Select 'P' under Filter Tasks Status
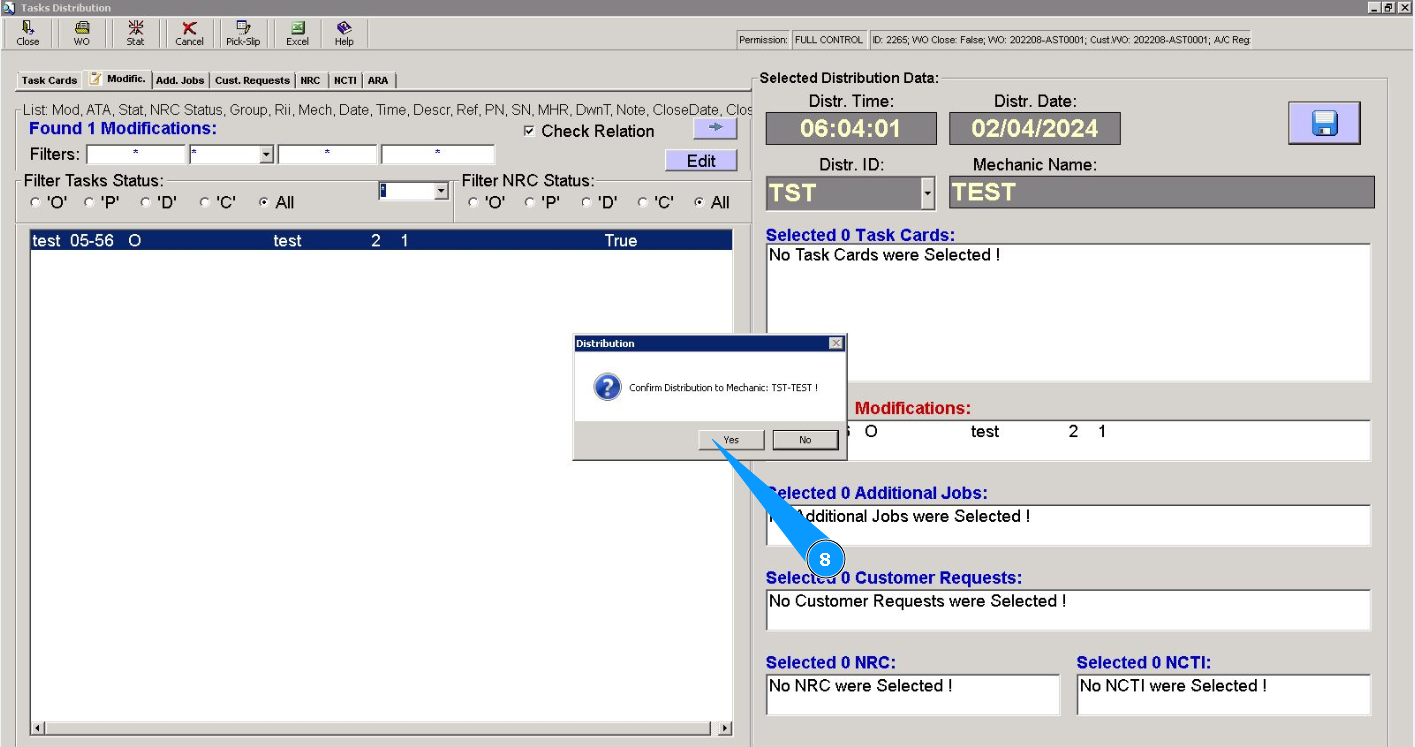The height and width of the screenshot is (747, 1415). [89, 203]
